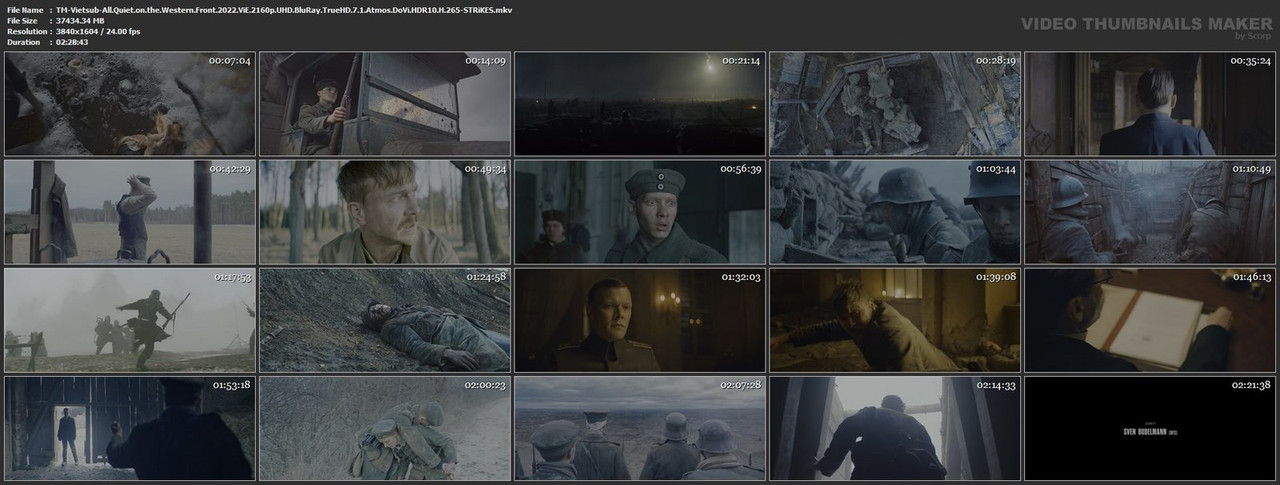Click the File Size label

coord(22,20)
